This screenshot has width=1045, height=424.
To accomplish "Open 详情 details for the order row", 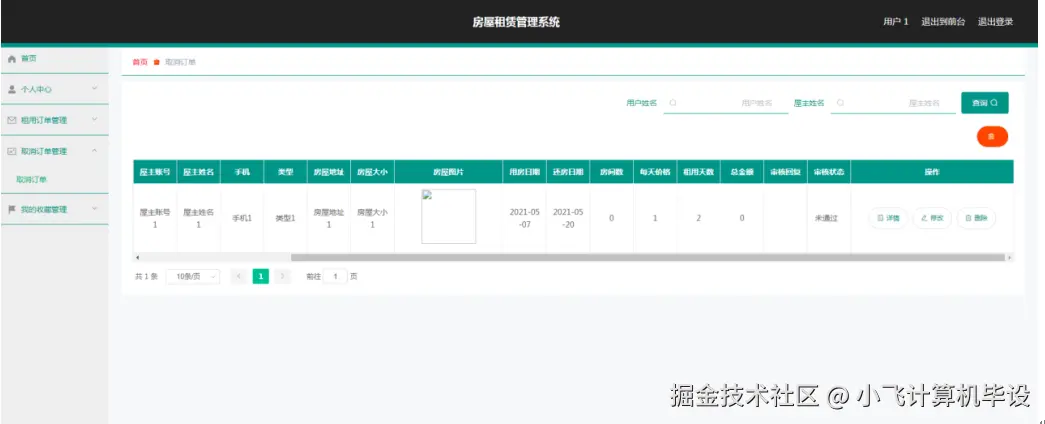I will pos(888,218).
